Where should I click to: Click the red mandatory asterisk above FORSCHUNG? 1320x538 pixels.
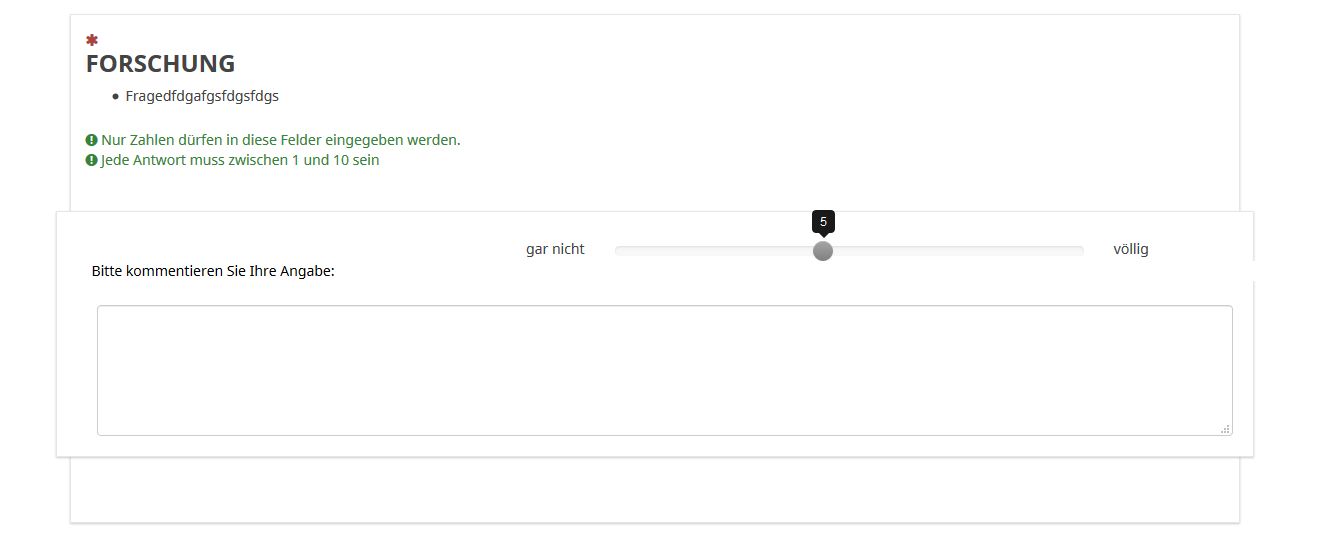click(92, 41)
